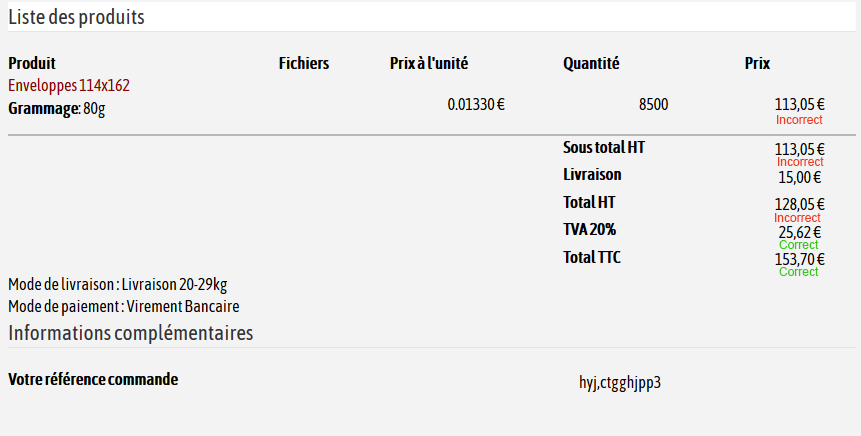
Task: Click the Prix à l'unité column header
Action: click(429, 63)
